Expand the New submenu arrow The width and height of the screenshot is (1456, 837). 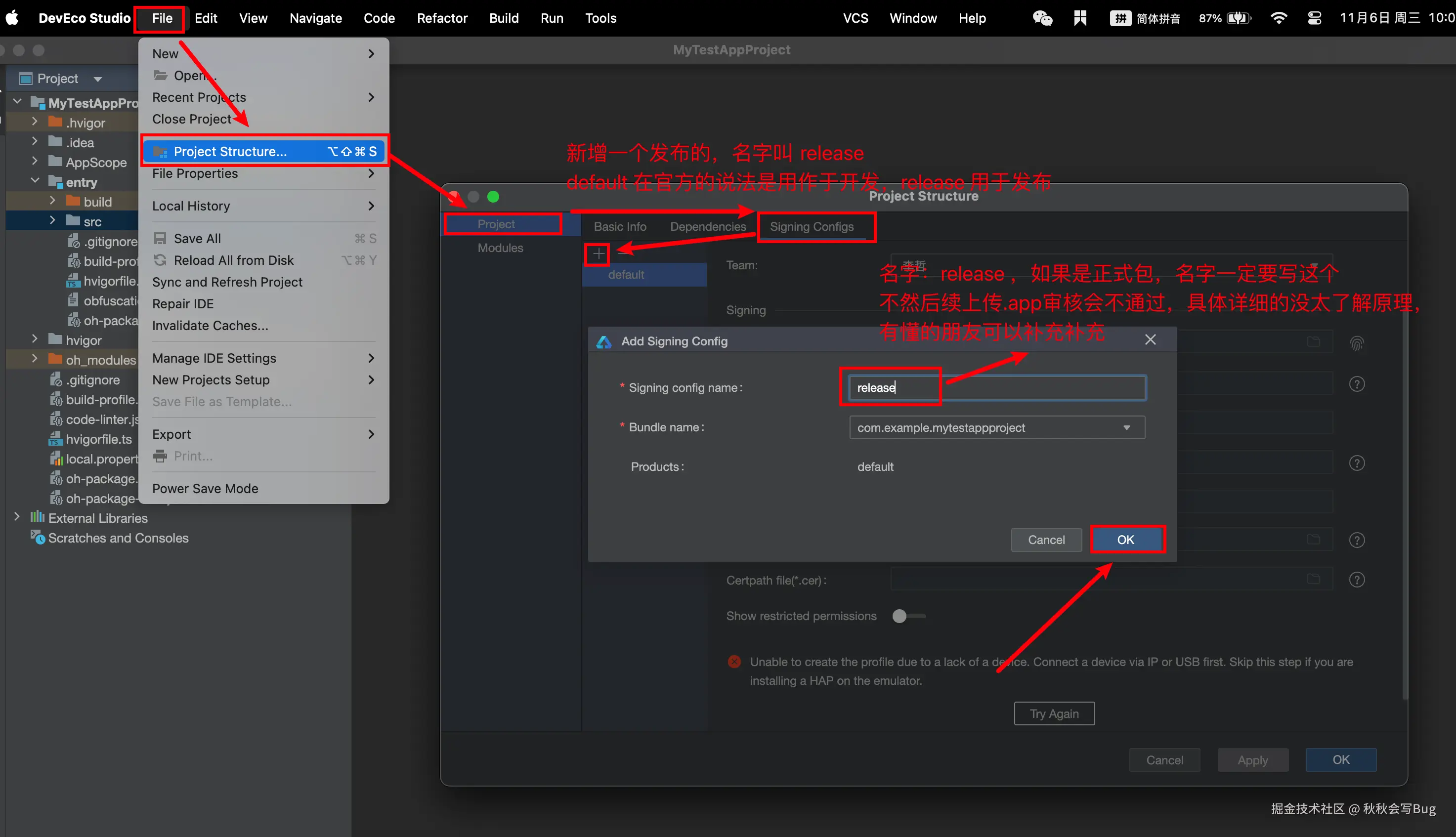tap(371, 53)
